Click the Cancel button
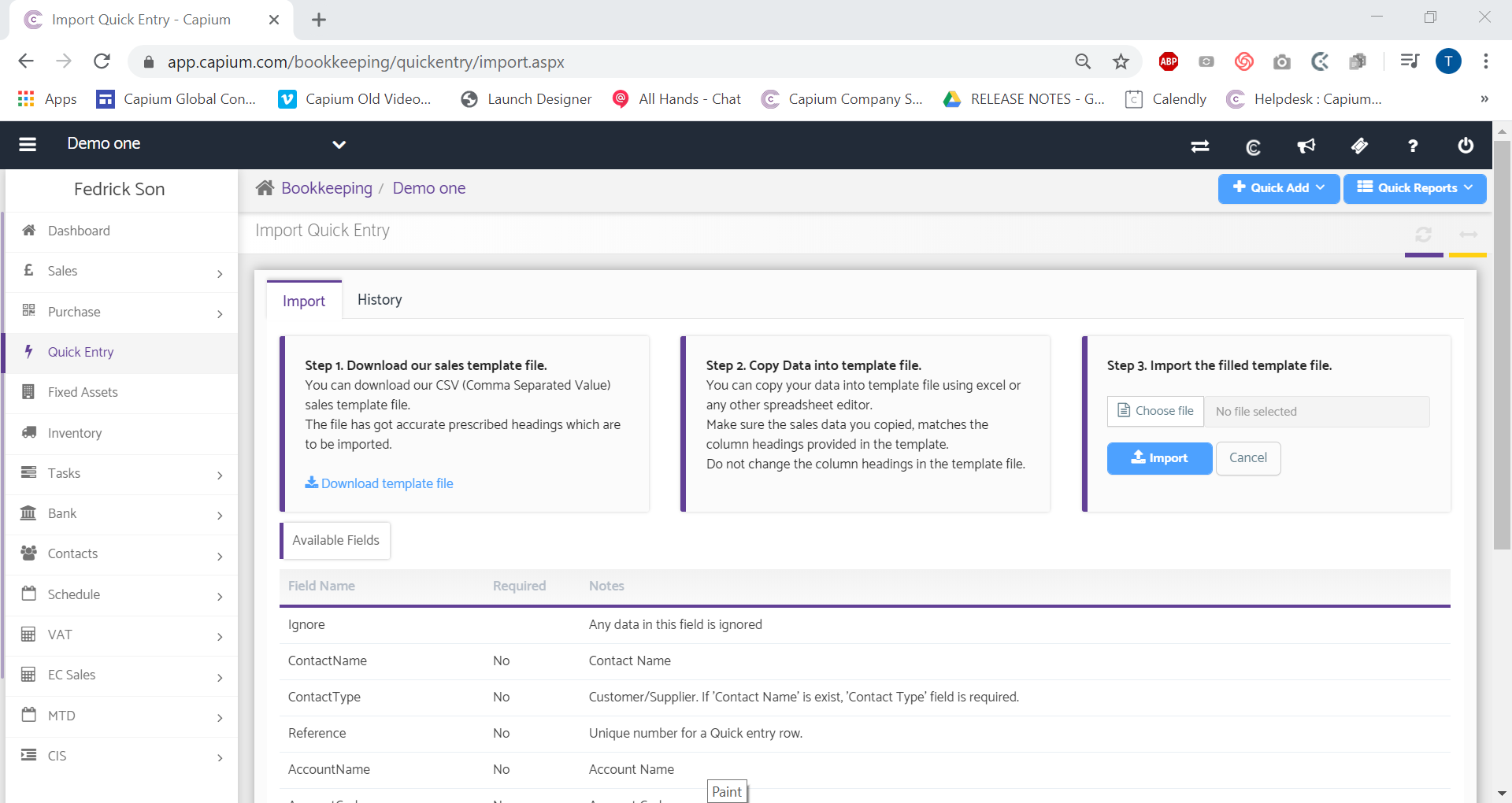This screenshot has height=803, width=1512. [1248, 458]
